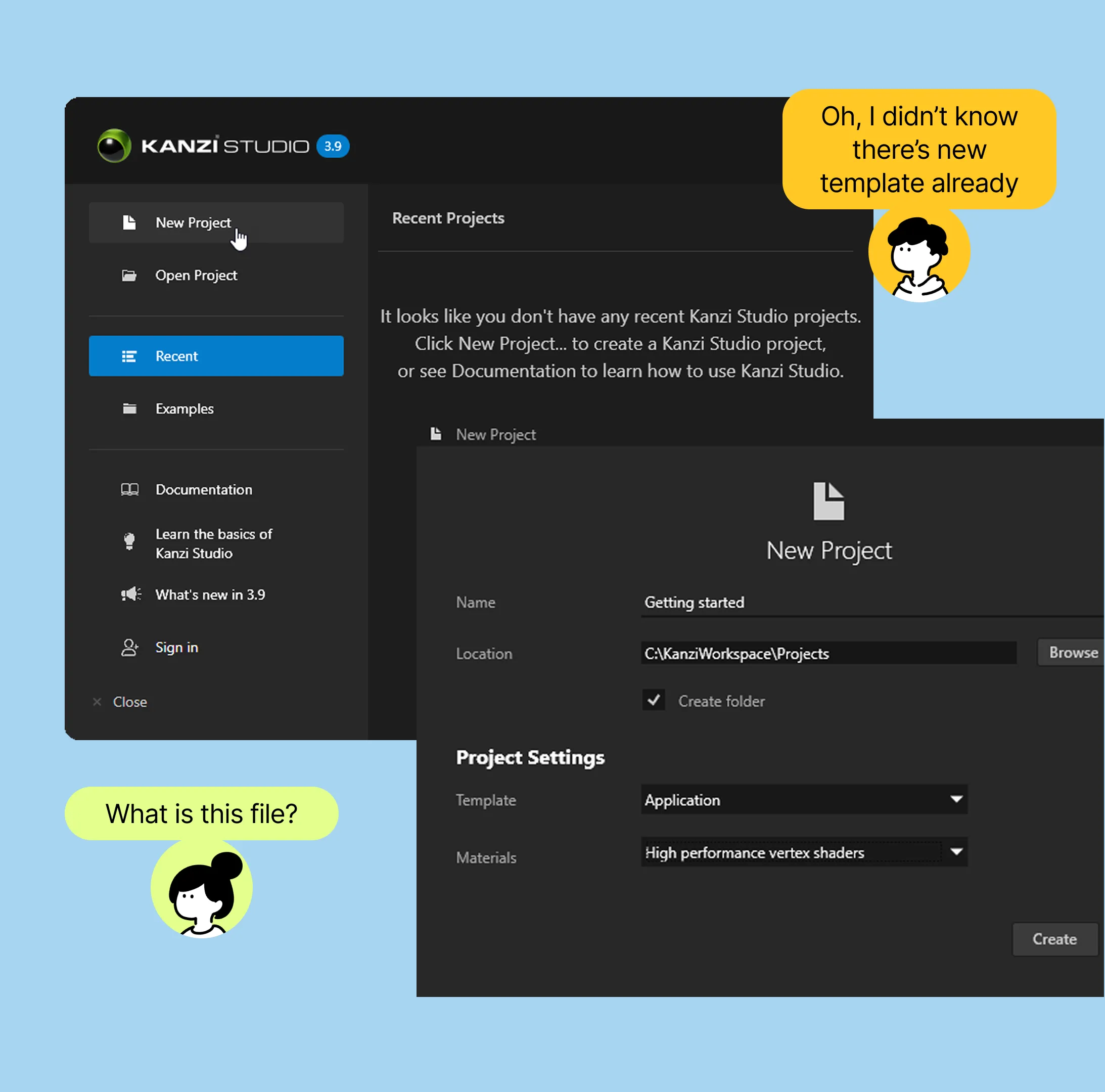The image size is (1105, 1092).
Task: Click the Materials dropdown arrow
Action: pos(956,852)
